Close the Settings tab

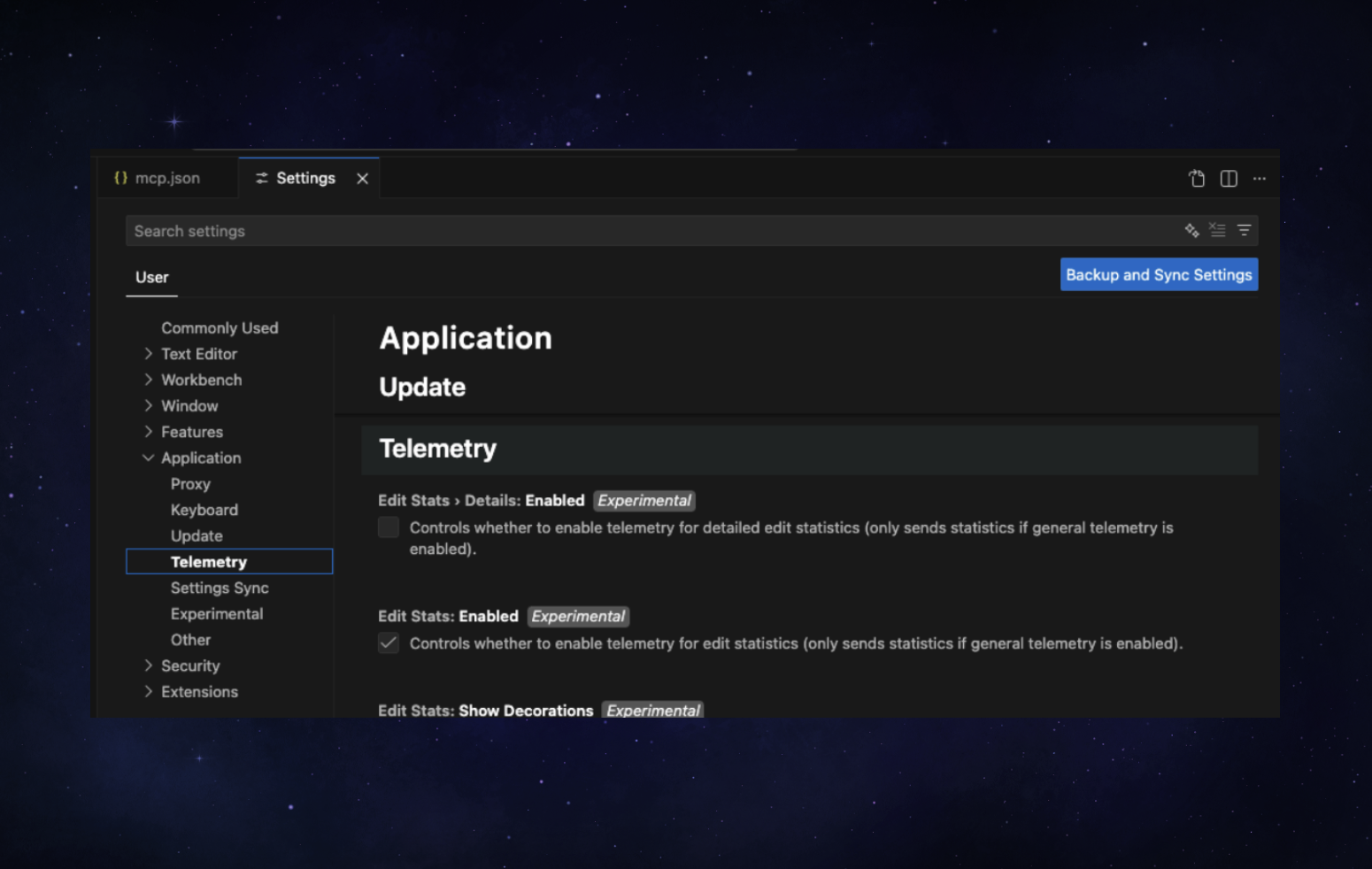click(x=362, y=179)
